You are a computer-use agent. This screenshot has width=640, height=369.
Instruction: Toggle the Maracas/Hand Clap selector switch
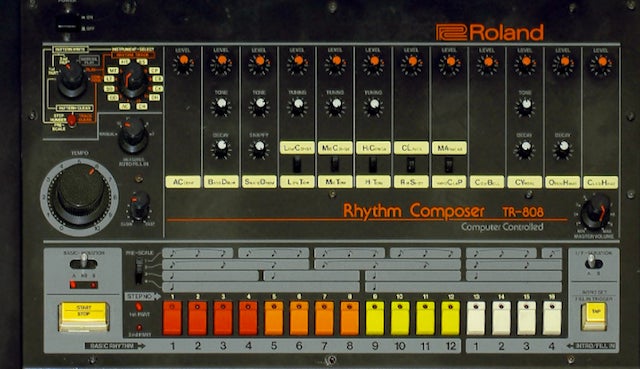(449, 164)
